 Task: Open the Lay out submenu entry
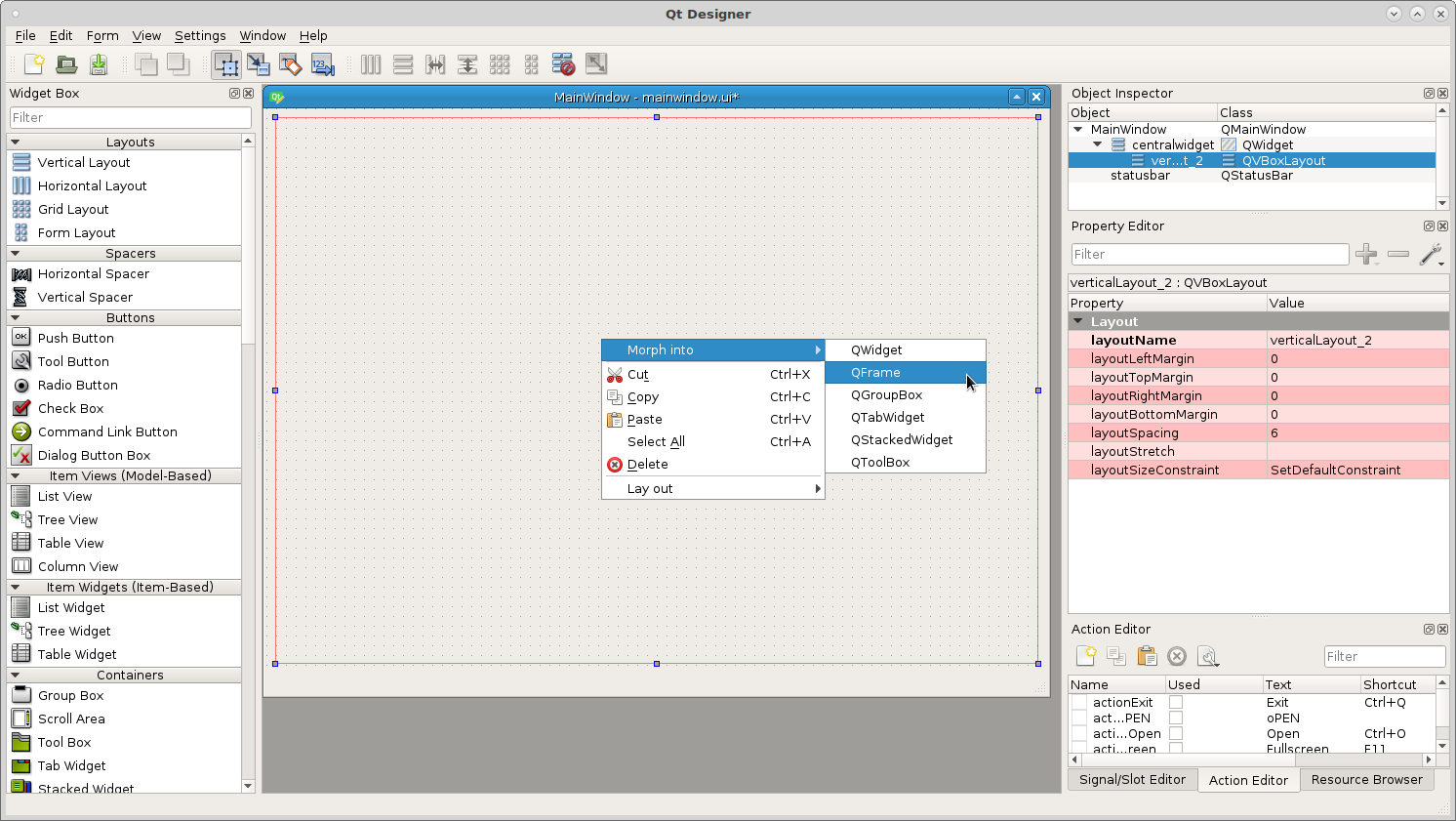713,489
